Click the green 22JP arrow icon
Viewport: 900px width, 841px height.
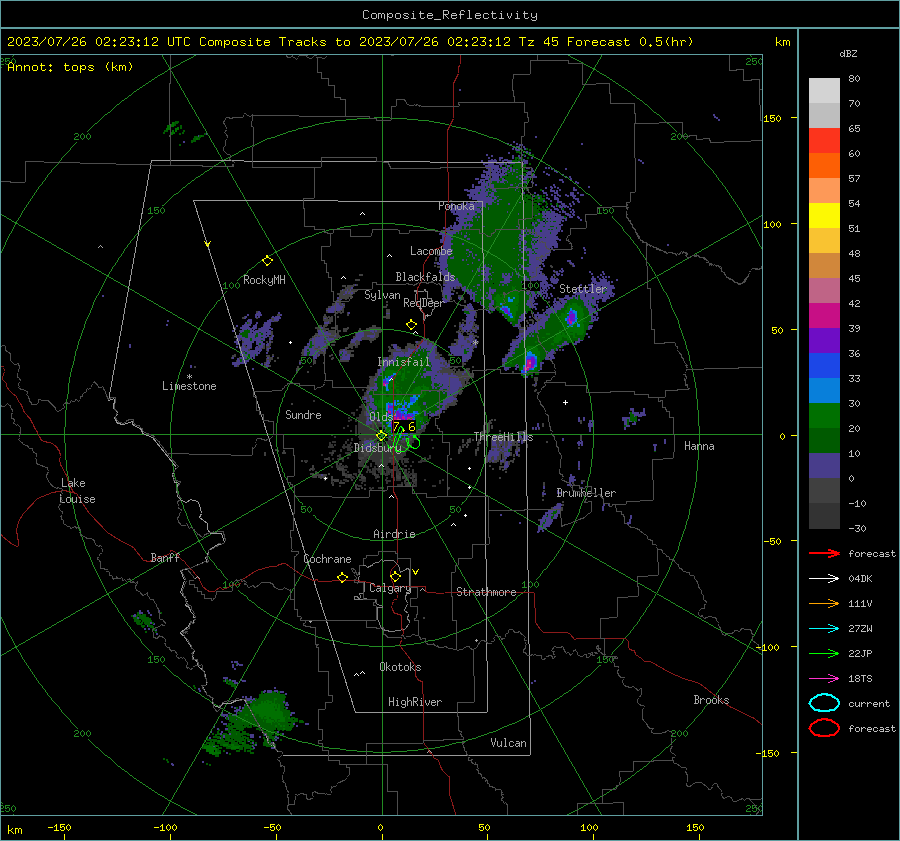pyautogui.click(x=824, y=653)
